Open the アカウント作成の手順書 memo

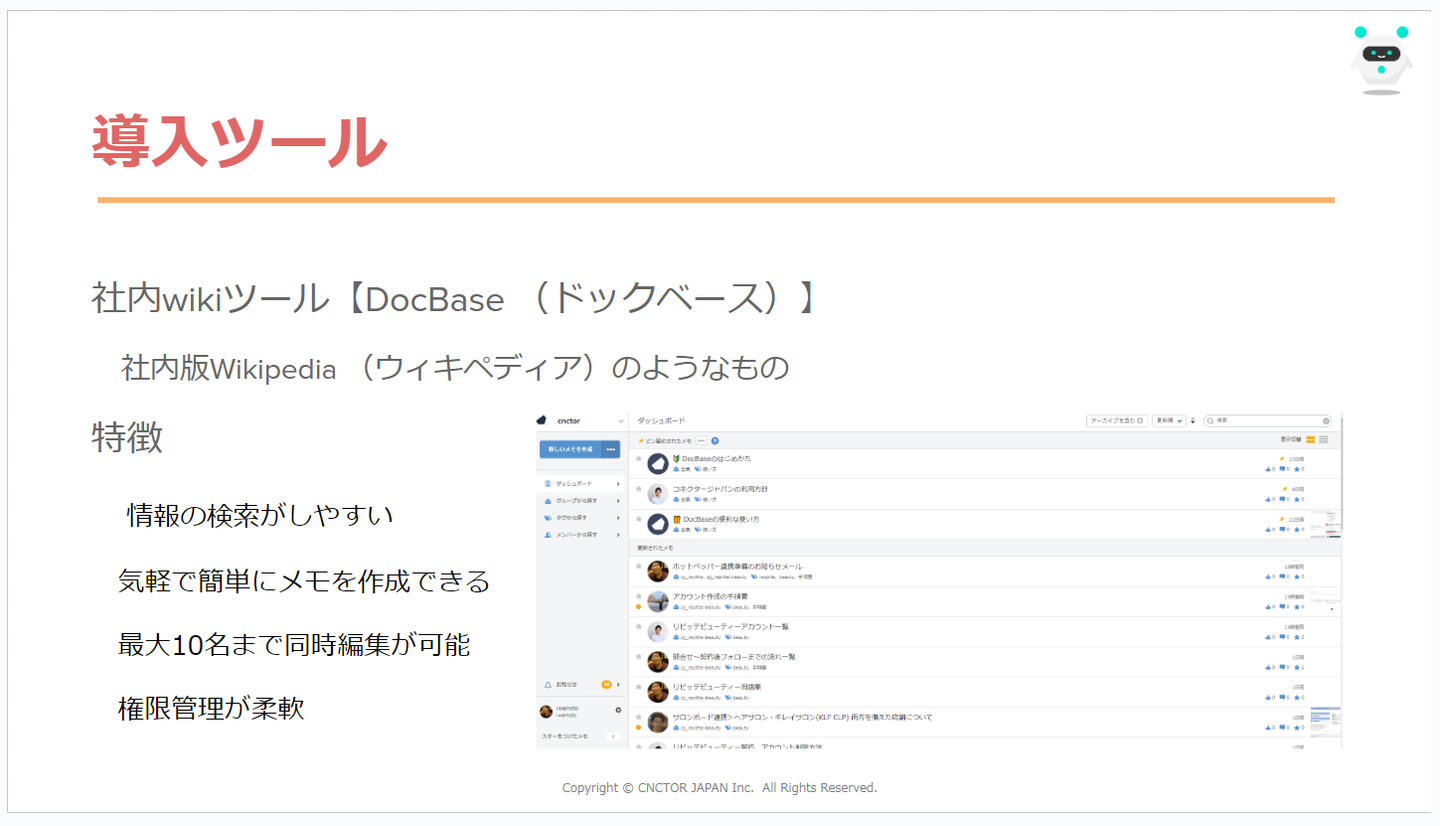point(710,596)
